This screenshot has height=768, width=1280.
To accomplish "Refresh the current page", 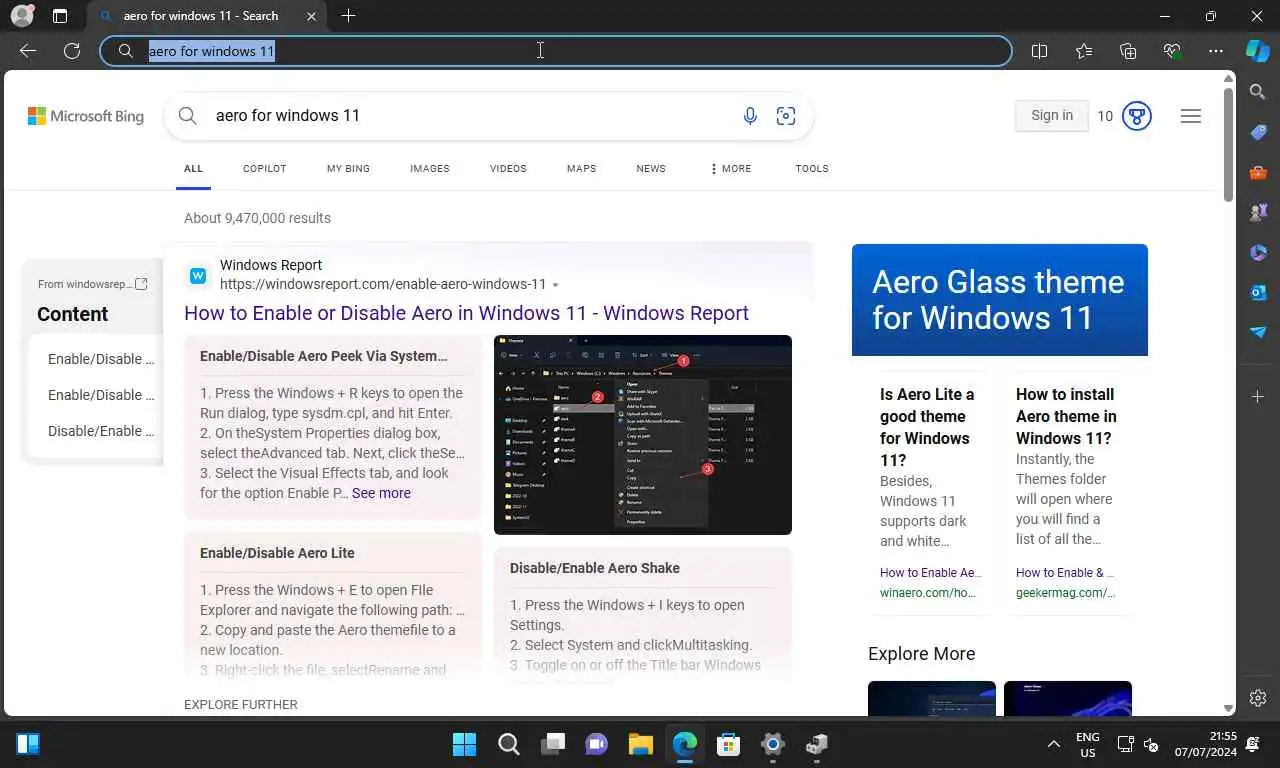I will [x=72, y=51].
